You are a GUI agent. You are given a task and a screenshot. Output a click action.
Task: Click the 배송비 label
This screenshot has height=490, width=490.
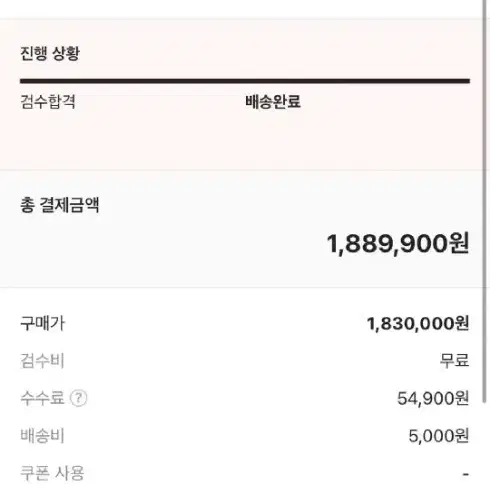[42, 436]
